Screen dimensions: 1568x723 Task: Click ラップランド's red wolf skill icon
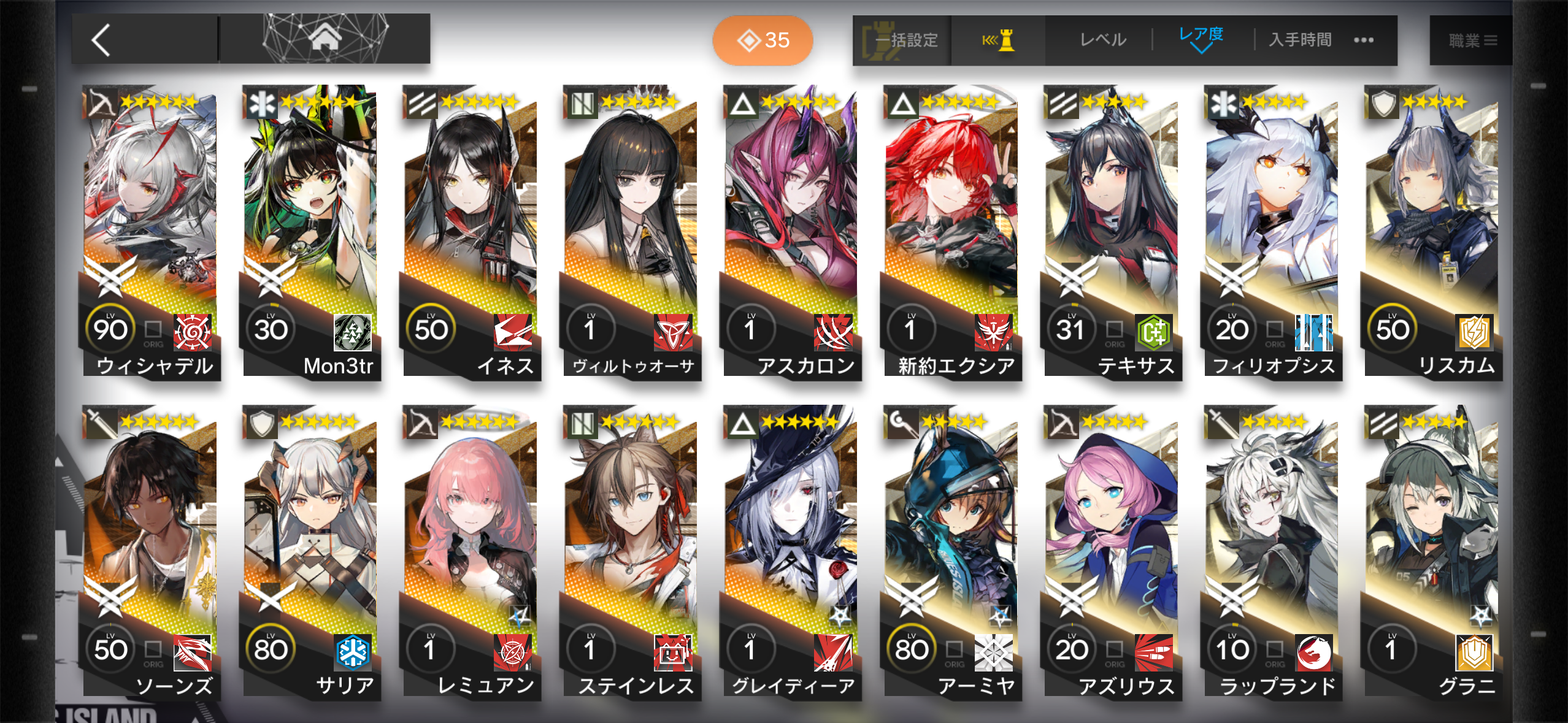[1314, 652]
